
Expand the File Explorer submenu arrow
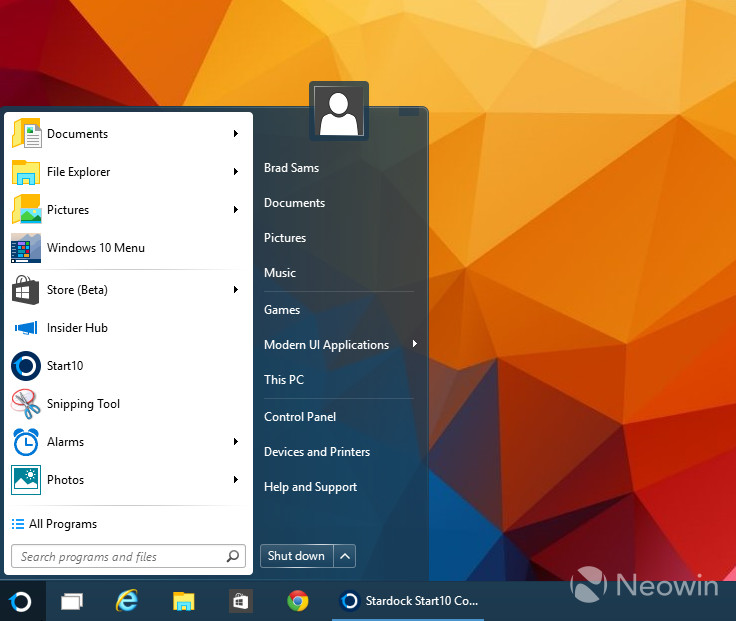click(236, 172)
